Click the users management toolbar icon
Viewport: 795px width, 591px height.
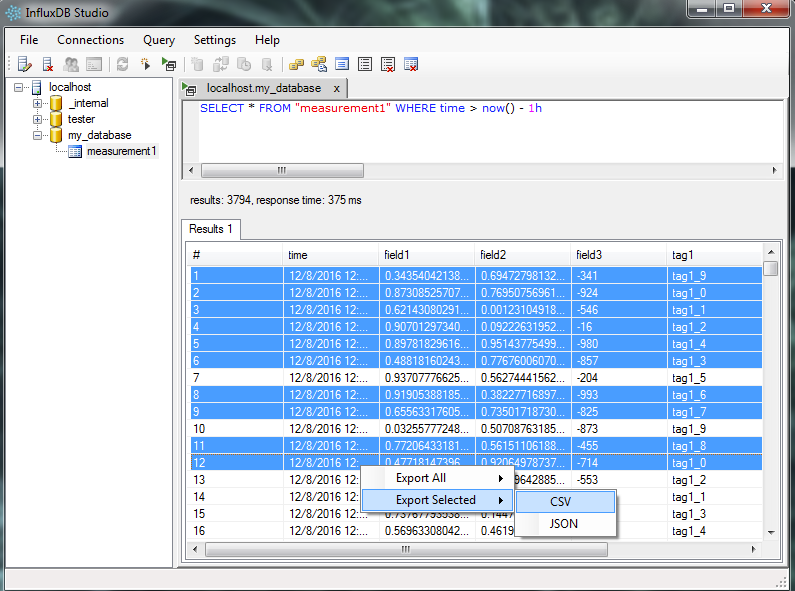[x=71, y=64]
